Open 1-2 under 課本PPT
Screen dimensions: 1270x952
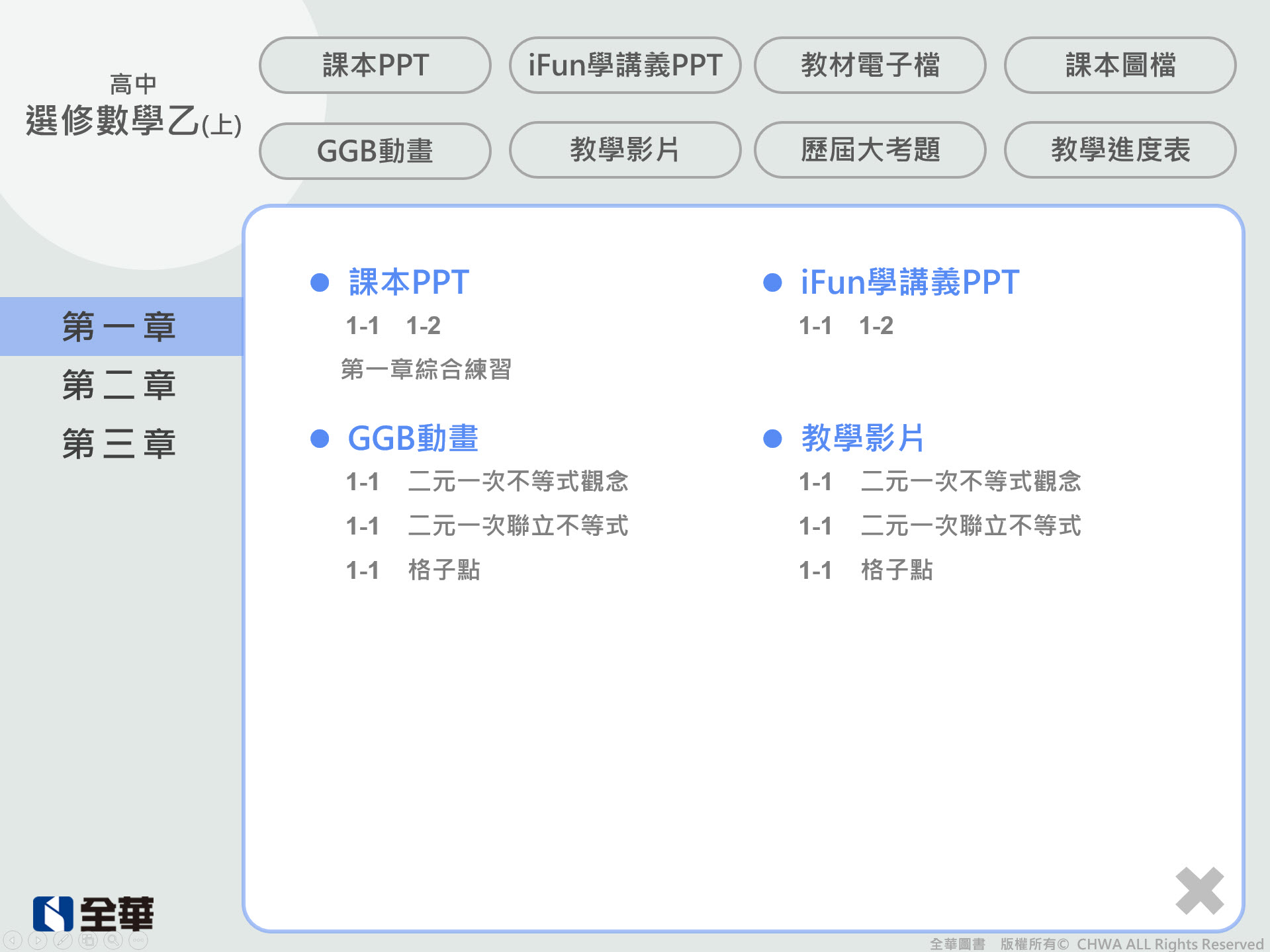[423, 325]
